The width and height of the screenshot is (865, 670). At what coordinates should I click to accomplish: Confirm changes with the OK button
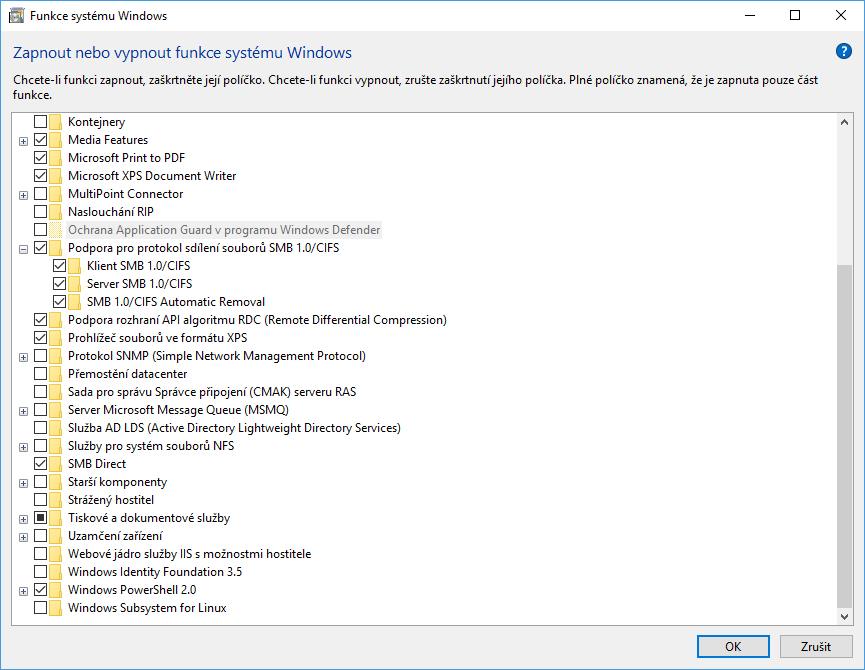click(x=733, y=646)
